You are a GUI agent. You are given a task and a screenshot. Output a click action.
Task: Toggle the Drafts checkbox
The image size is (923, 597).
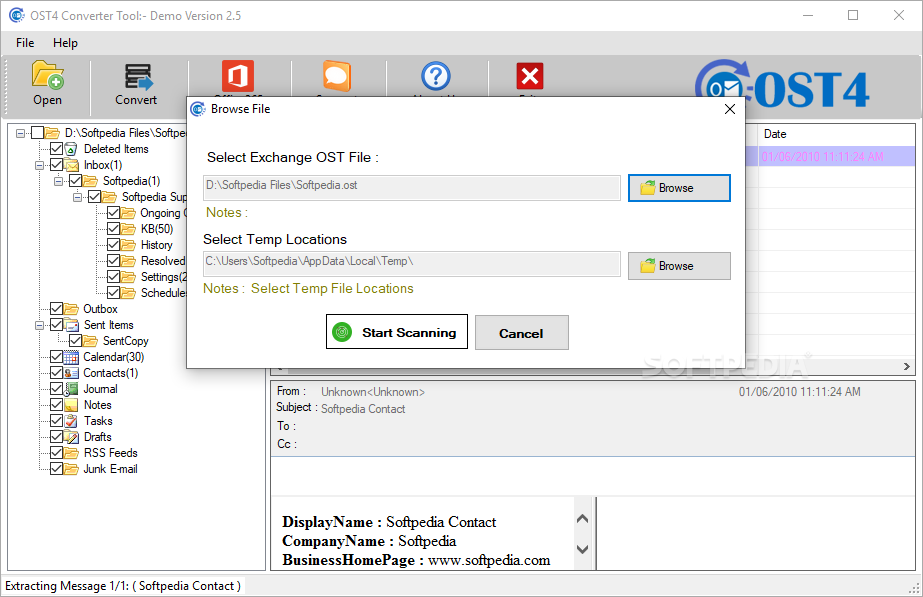coord(57,436)
